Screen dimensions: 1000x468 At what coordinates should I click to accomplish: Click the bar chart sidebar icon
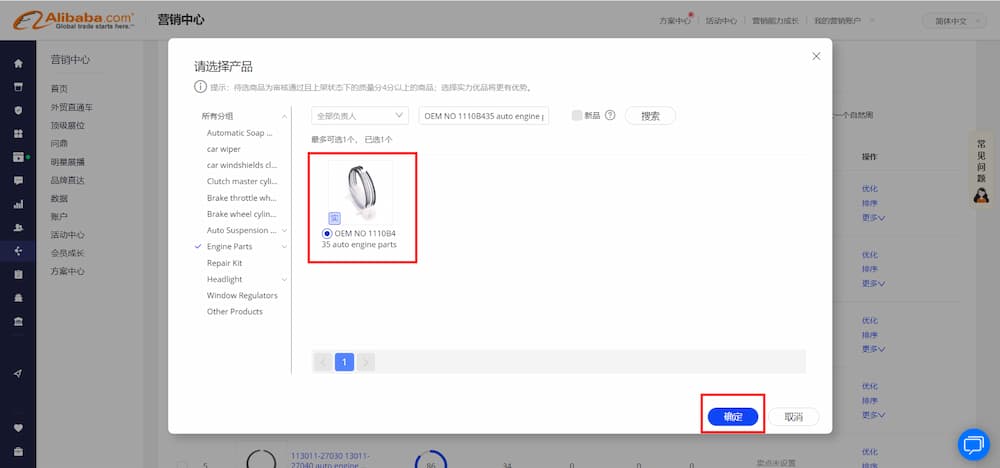point(18,204)
